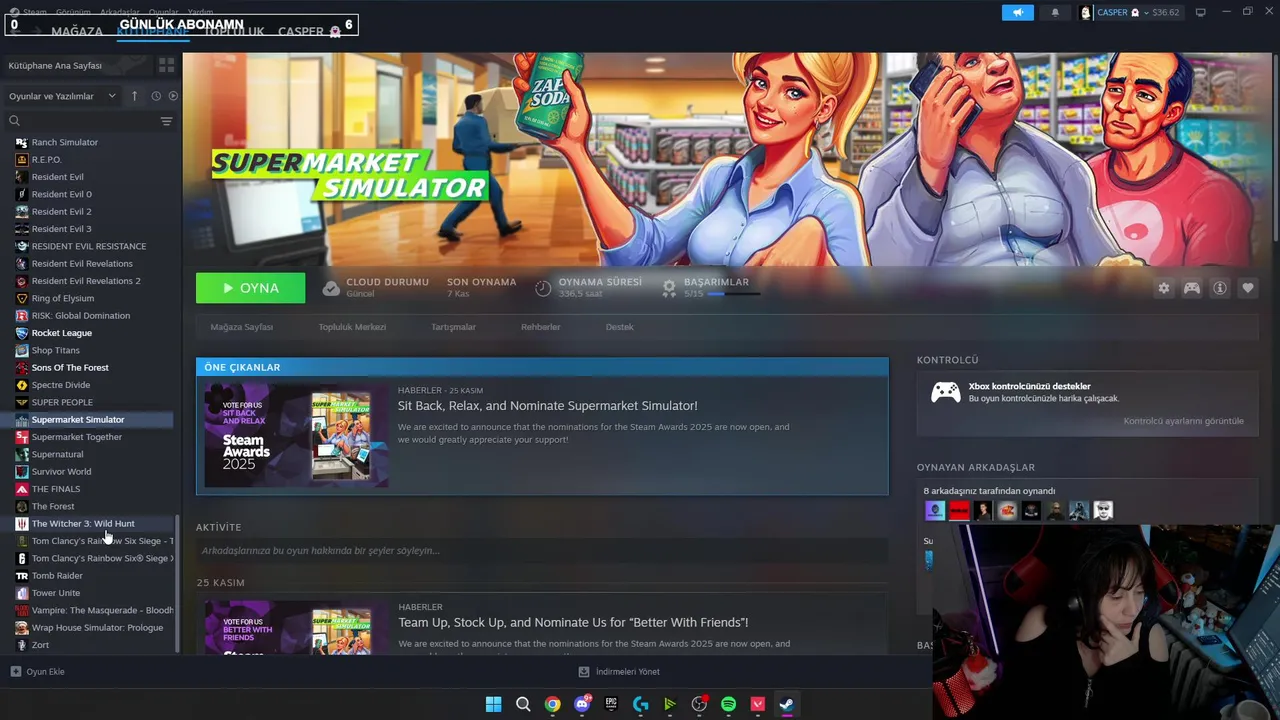Open Spotify from the taskbar
The width and height of the screenshot is (1280, 720).
click(728, 704)
